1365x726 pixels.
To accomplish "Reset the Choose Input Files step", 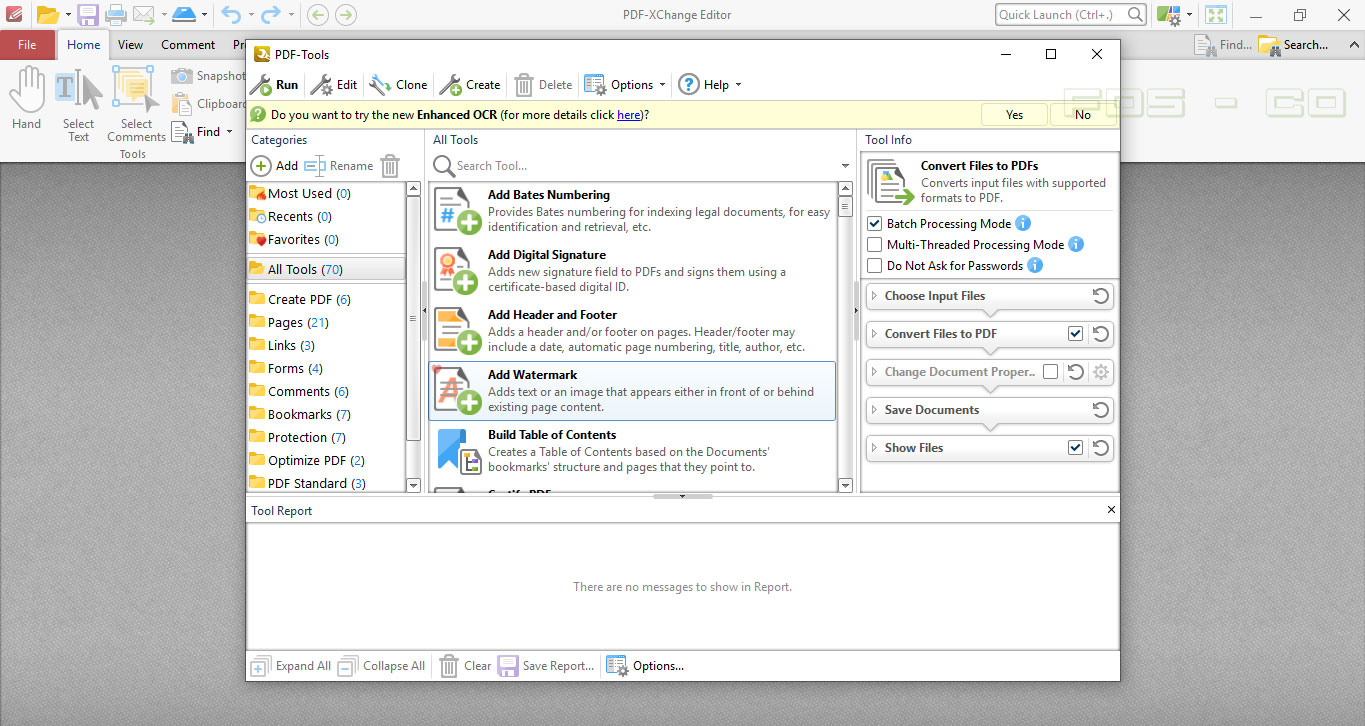I will point(1100,296).
